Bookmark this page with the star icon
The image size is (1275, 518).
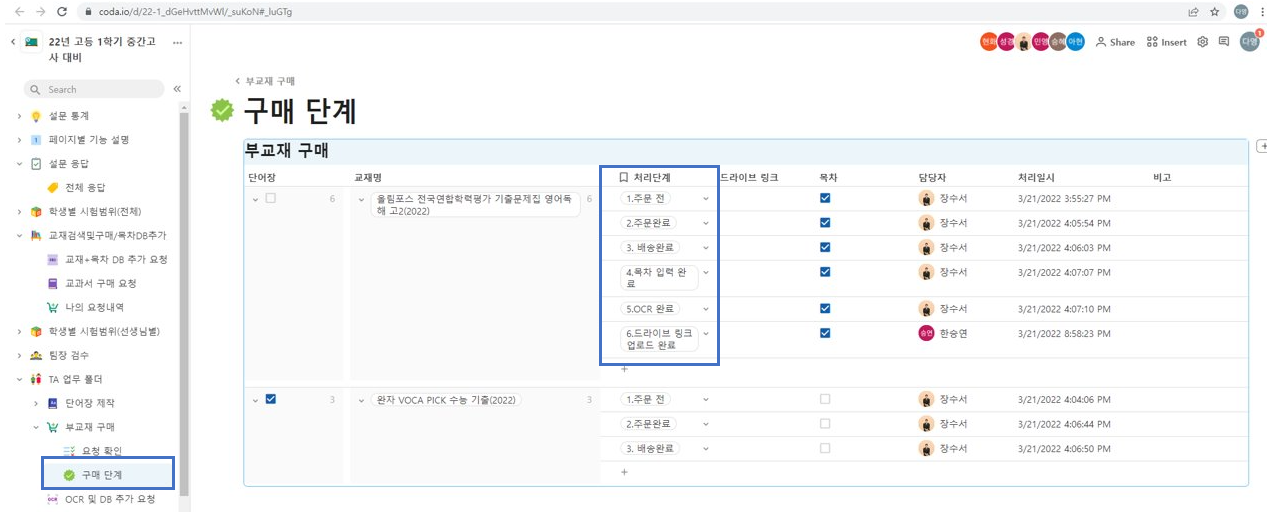tap(1214, 12)
